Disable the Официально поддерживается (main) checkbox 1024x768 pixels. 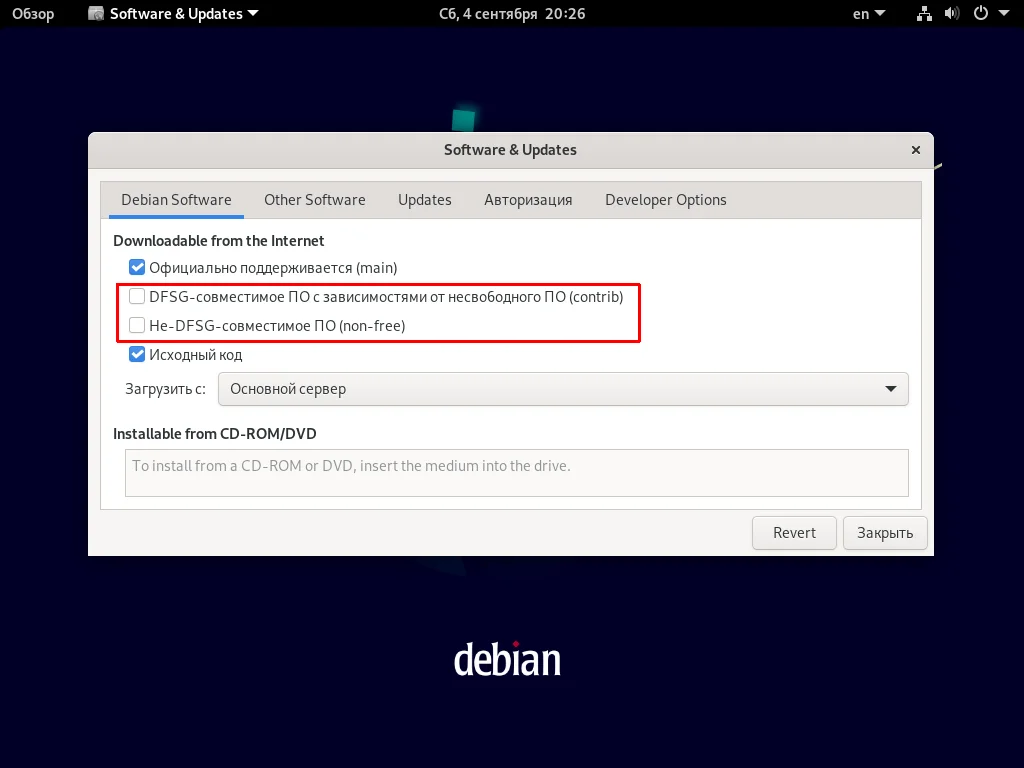pos(136,267)
